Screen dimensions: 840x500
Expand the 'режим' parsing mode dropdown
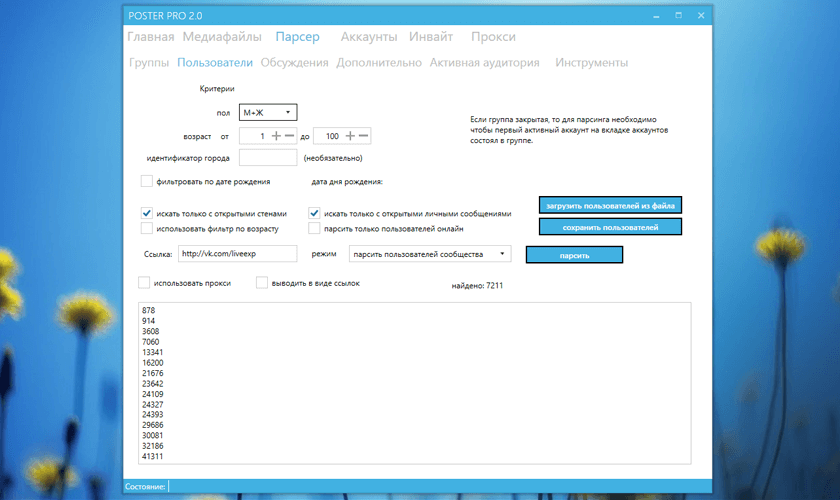tap(430, 254)
